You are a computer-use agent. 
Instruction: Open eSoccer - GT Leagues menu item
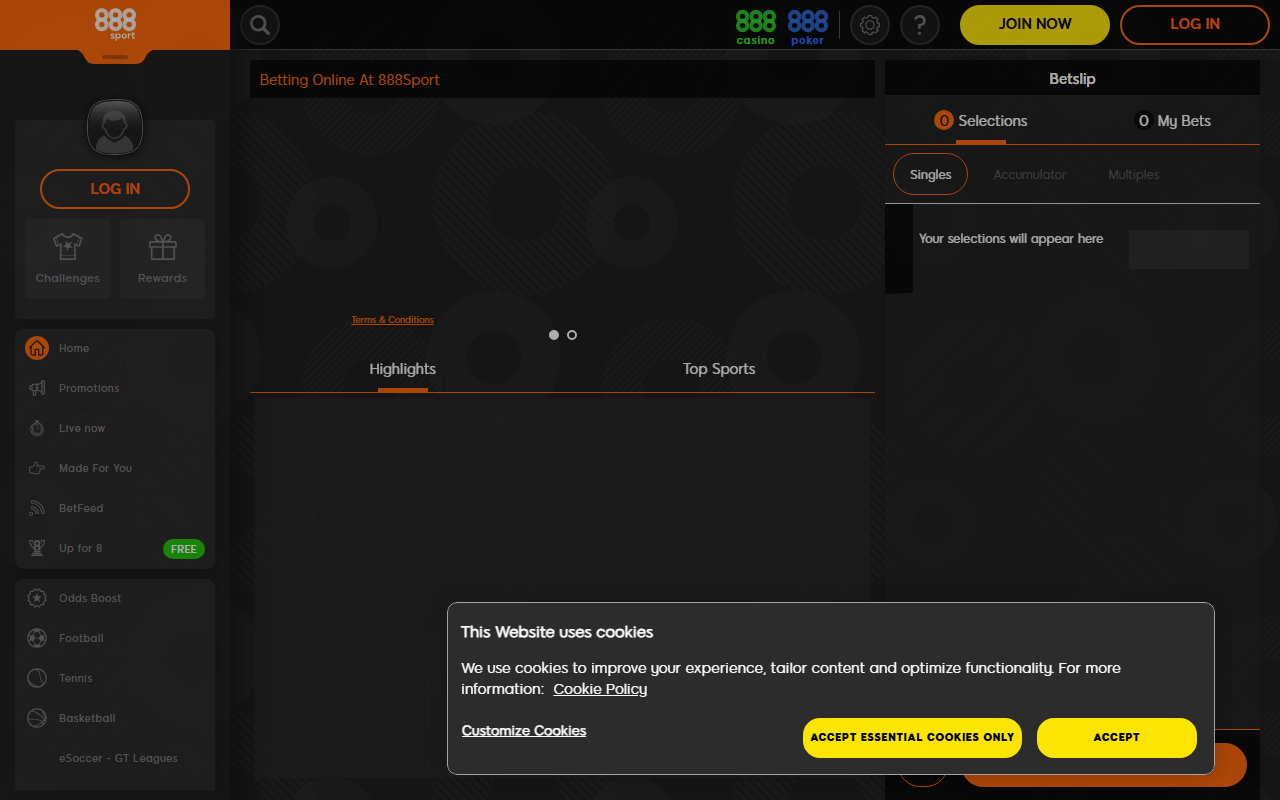118,758
